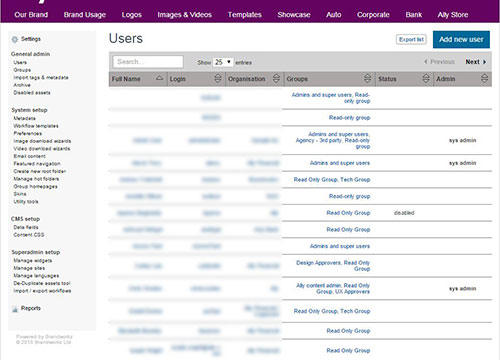Viewport: 500px width, 360px height.
Task: Open the Archive sidebar link
Action: pyautogui.click(x=22, y=85)
